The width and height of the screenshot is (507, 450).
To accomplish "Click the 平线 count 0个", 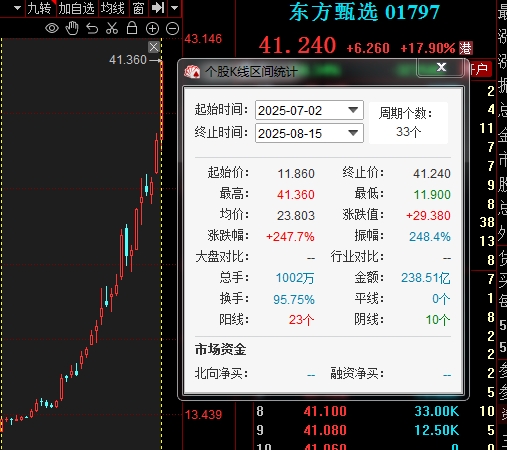I will [x=441, y=299].
